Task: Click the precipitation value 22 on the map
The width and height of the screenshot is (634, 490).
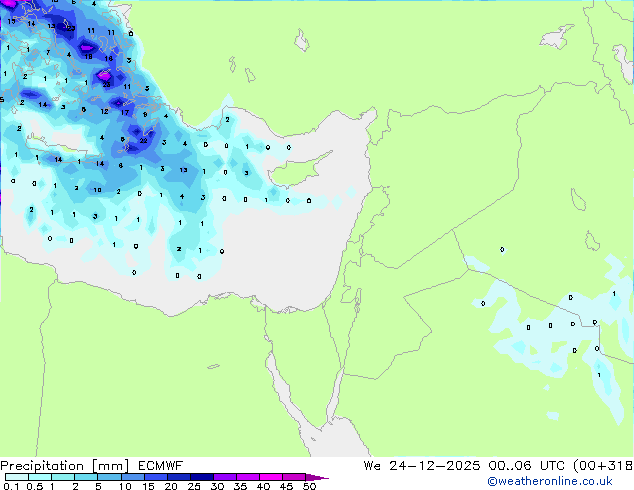Action: click(144, 141)
